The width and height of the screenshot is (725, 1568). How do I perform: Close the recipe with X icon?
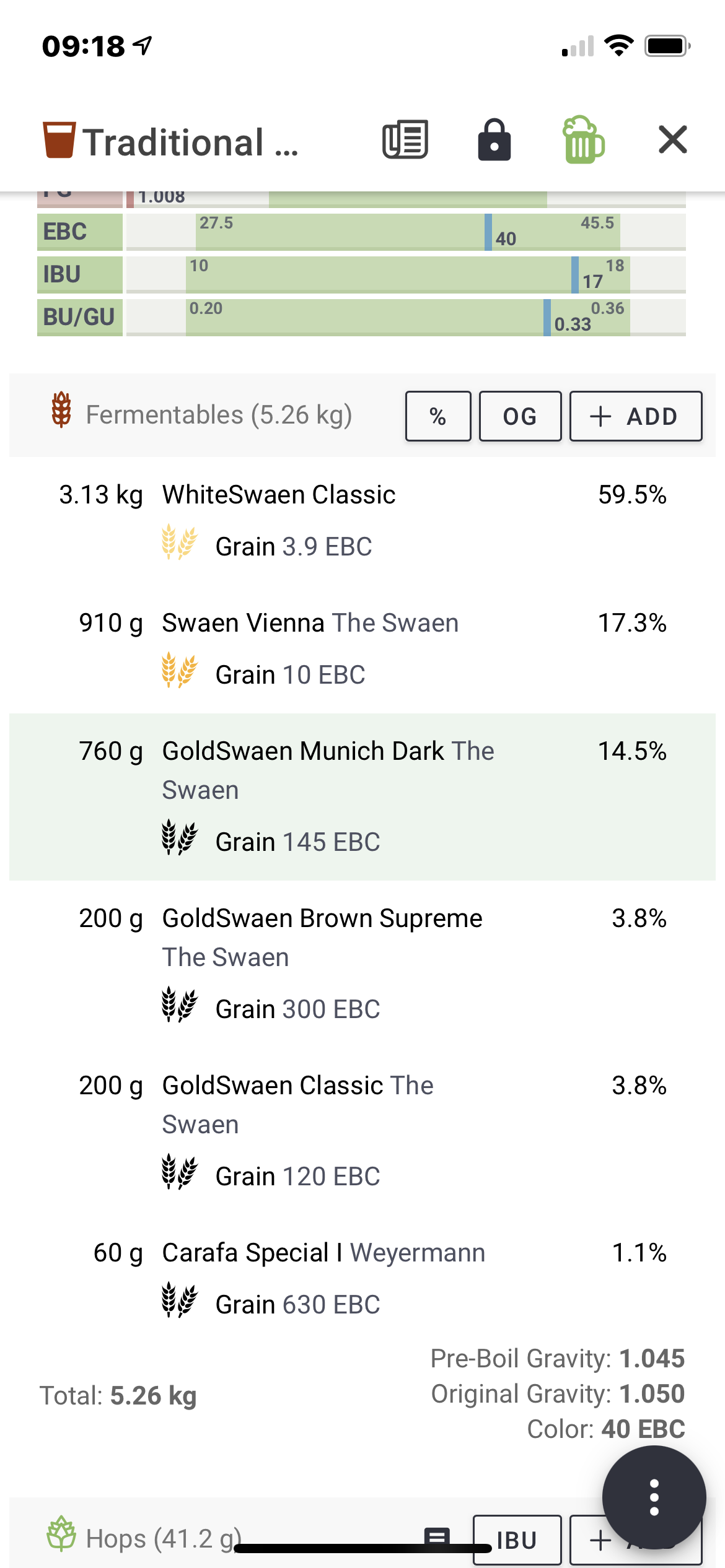(673, 139)
